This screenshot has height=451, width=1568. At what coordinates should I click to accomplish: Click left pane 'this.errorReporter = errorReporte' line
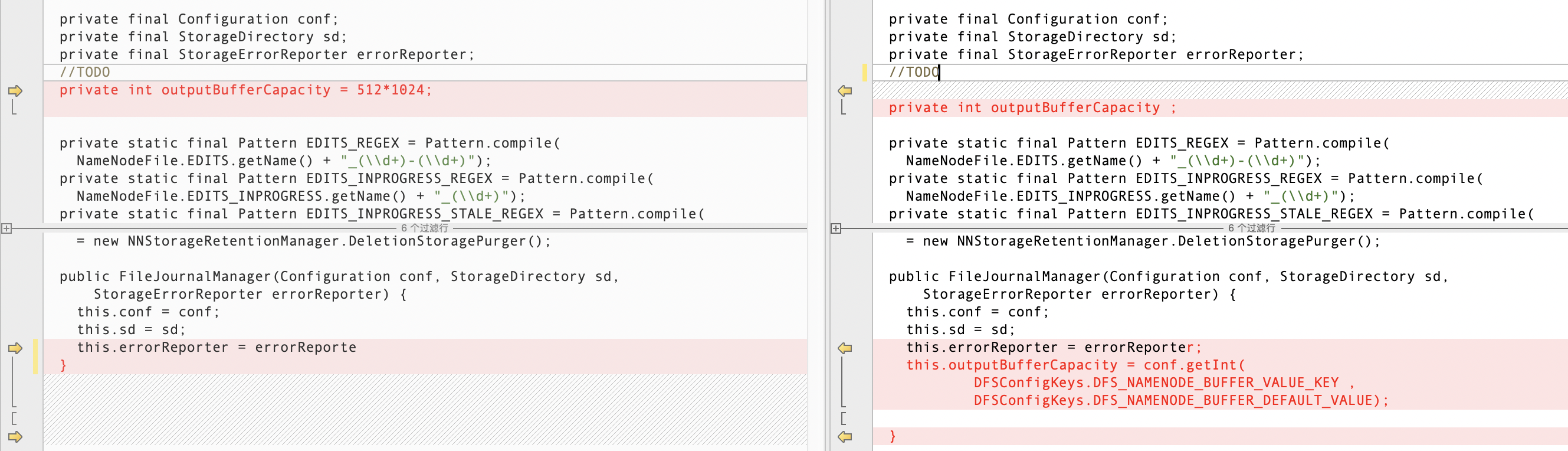coord(216,347)
